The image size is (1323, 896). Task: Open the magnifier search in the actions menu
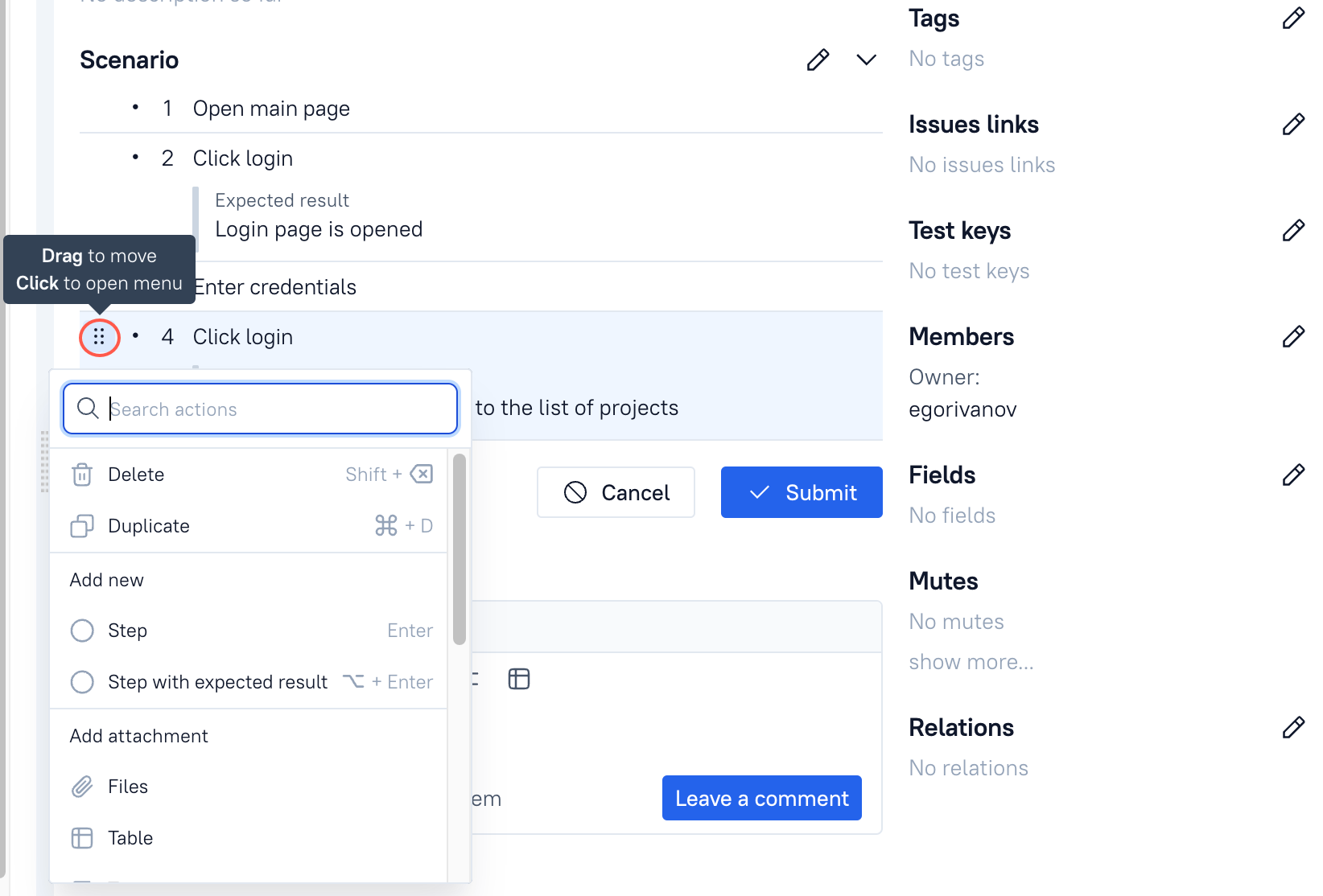(x=89, y=409)
